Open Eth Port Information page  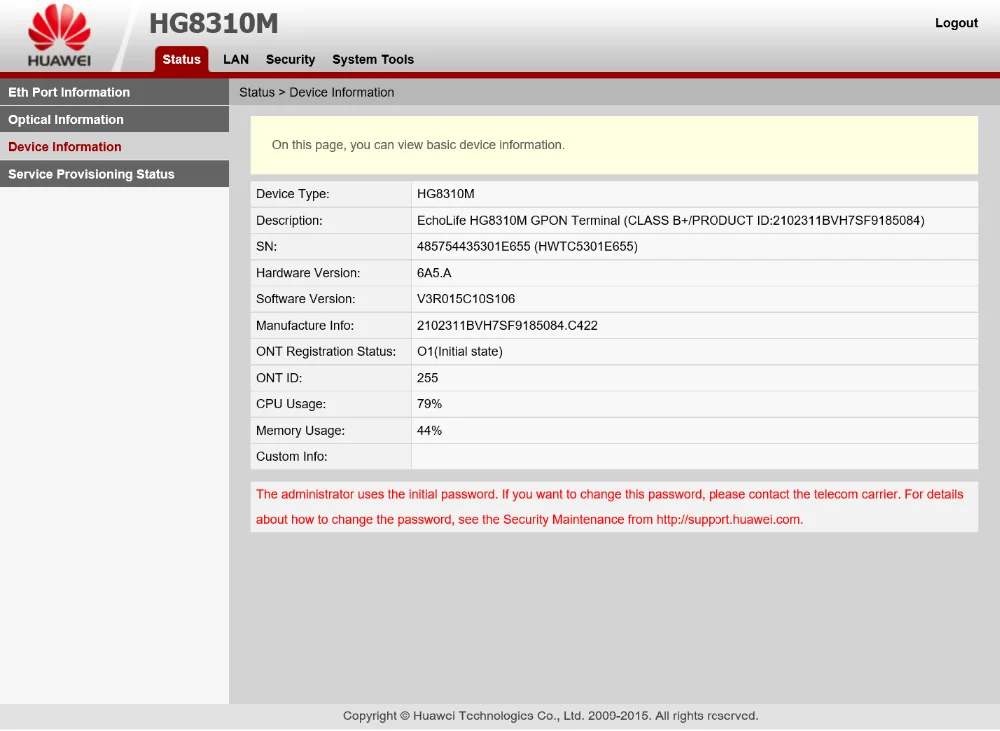pyautogui.click(x=69, y=92)
